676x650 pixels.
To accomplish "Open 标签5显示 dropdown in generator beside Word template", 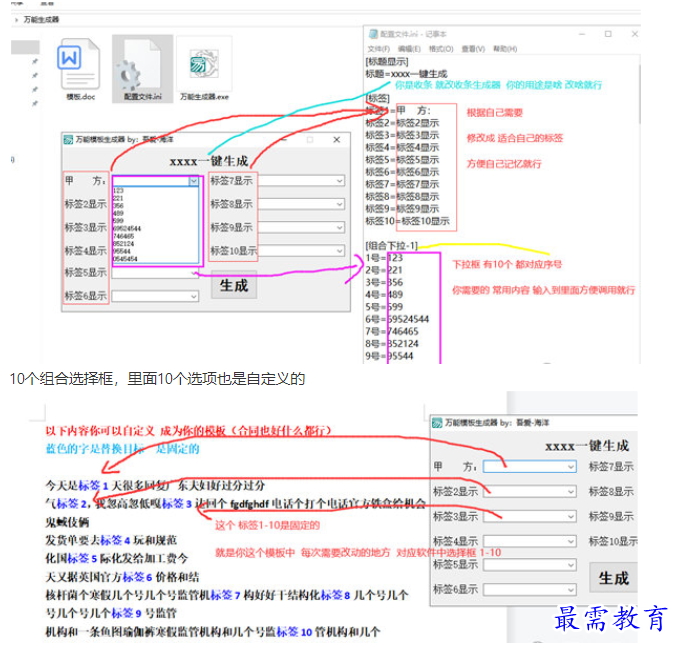I will (x=571, y=565).
